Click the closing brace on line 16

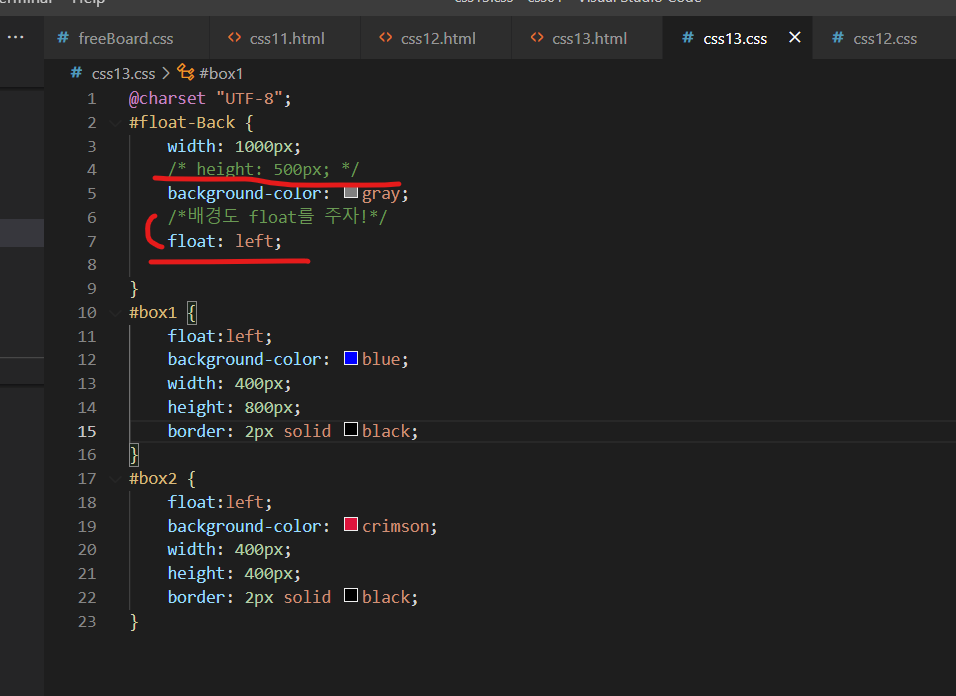(134, 455)
